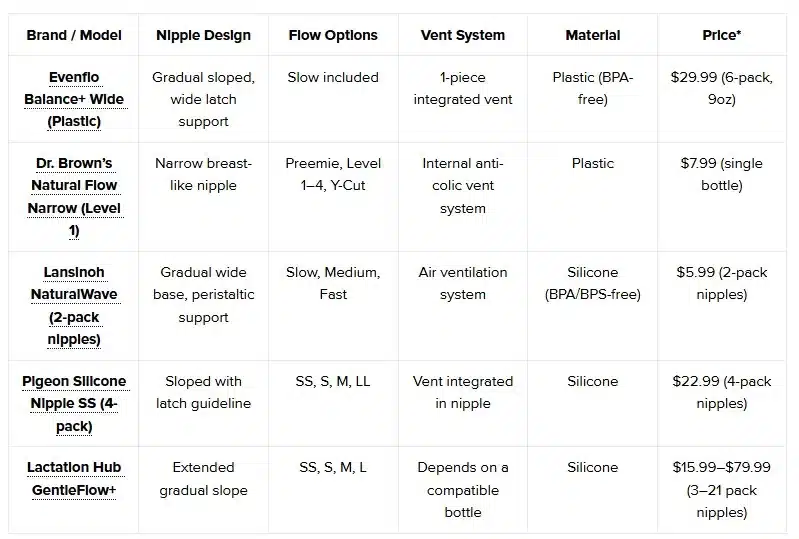Image resolution: width=799 pixels, height=539 pixels.
Task: Open the Evenflo Balance+ Wide (Plastic) link
Action: click(x=74, y=99)
